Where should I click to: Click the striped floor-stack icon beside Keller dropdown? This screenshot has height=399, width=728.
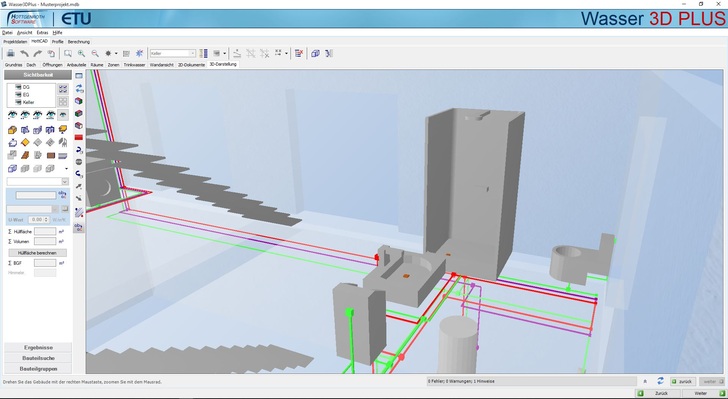[203, 53]
